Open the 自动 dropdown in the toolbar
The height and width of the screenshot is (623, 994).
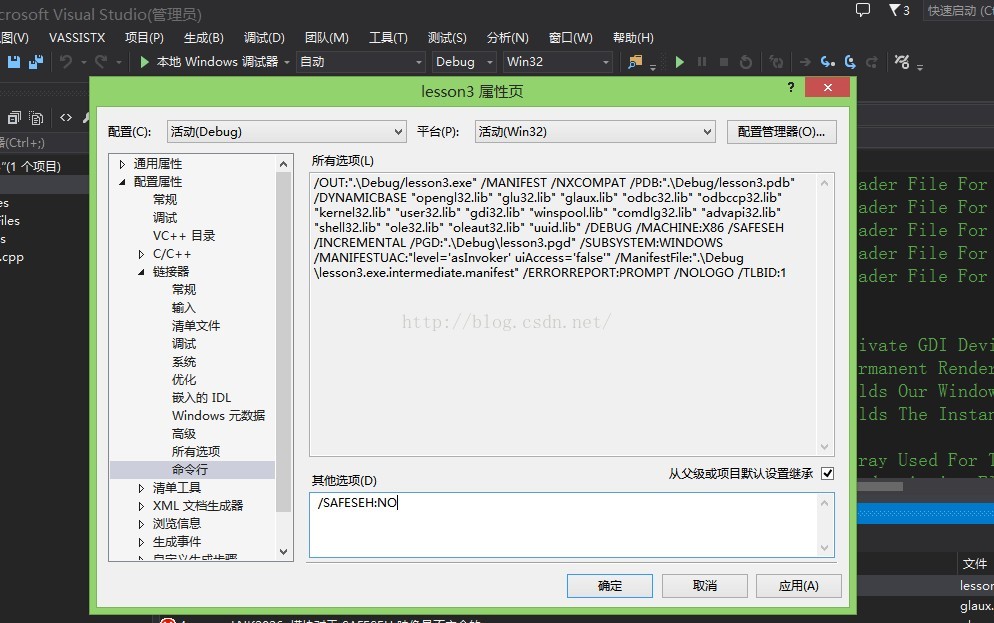360,61
